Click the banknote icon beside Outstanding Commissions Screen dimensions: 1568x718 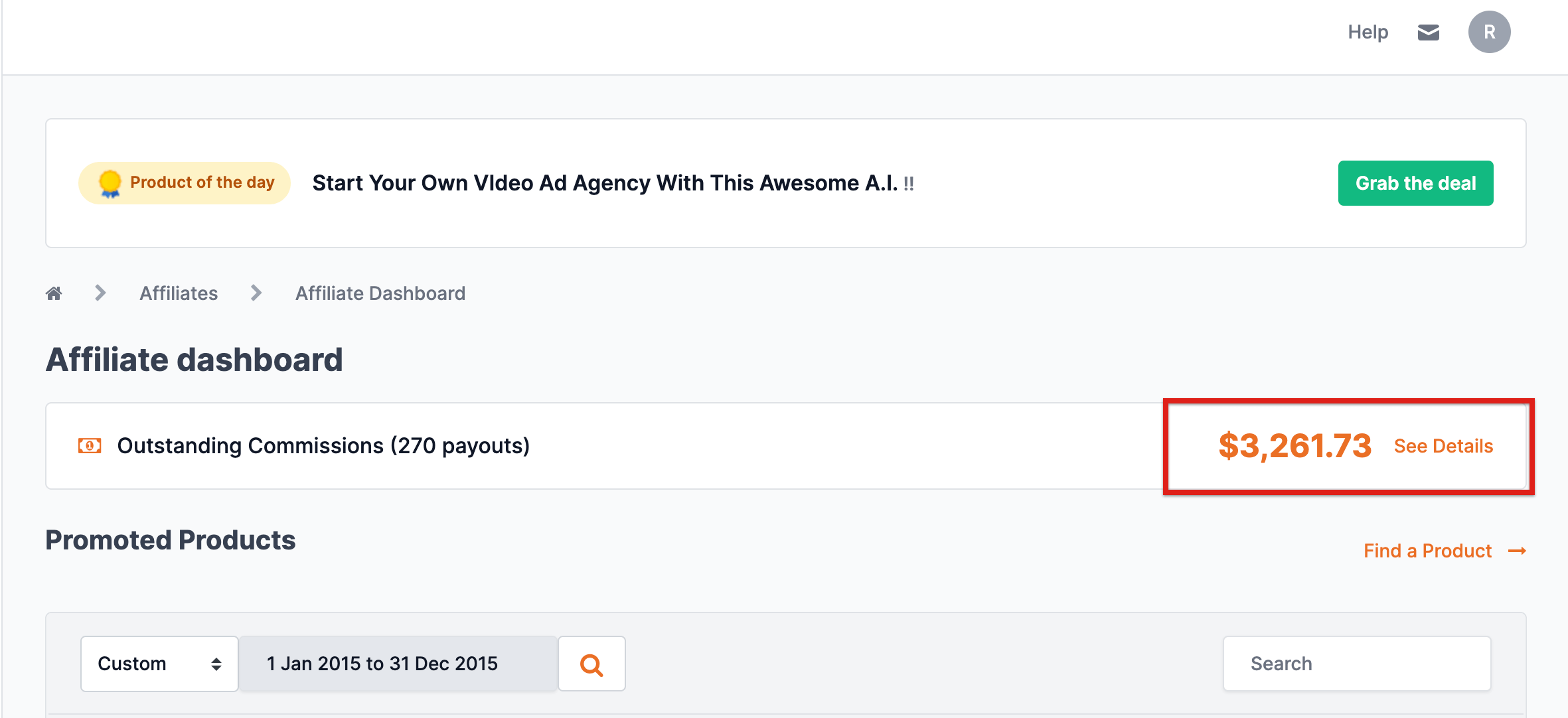coord(90,446)
